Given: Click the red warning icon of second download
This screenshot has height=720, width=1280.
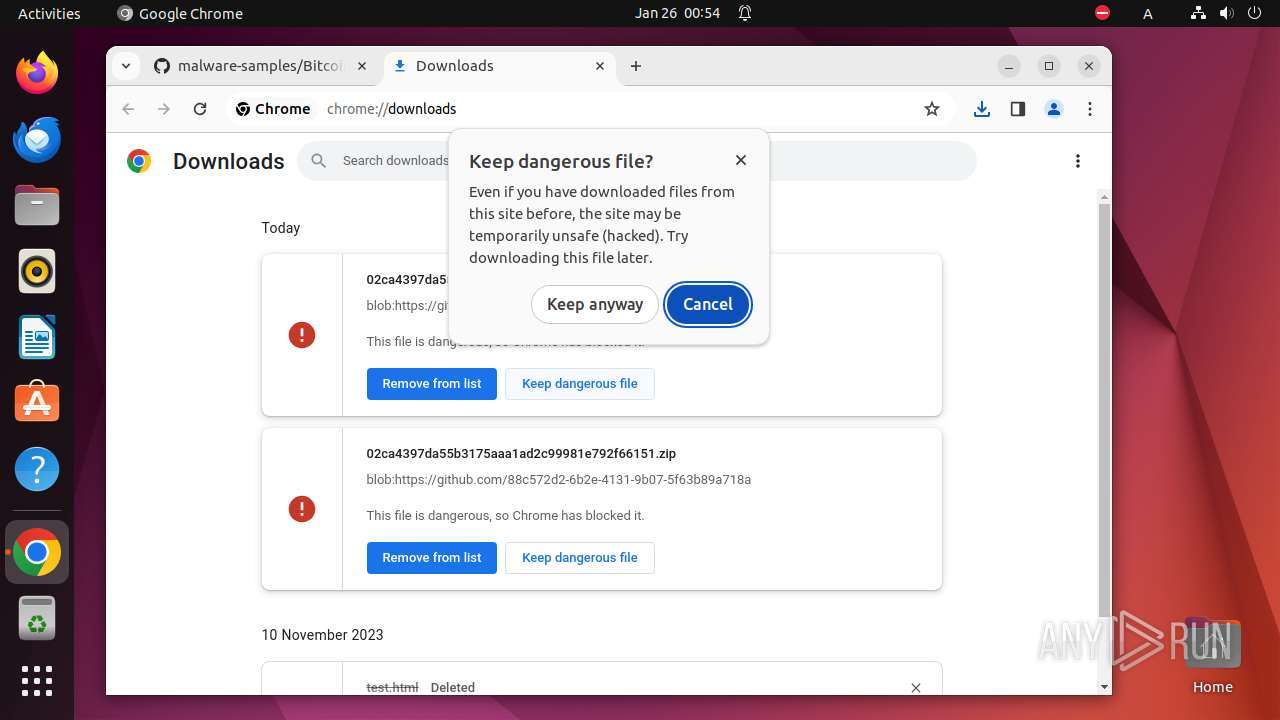Looking at the screenshot, I should 302,509.
